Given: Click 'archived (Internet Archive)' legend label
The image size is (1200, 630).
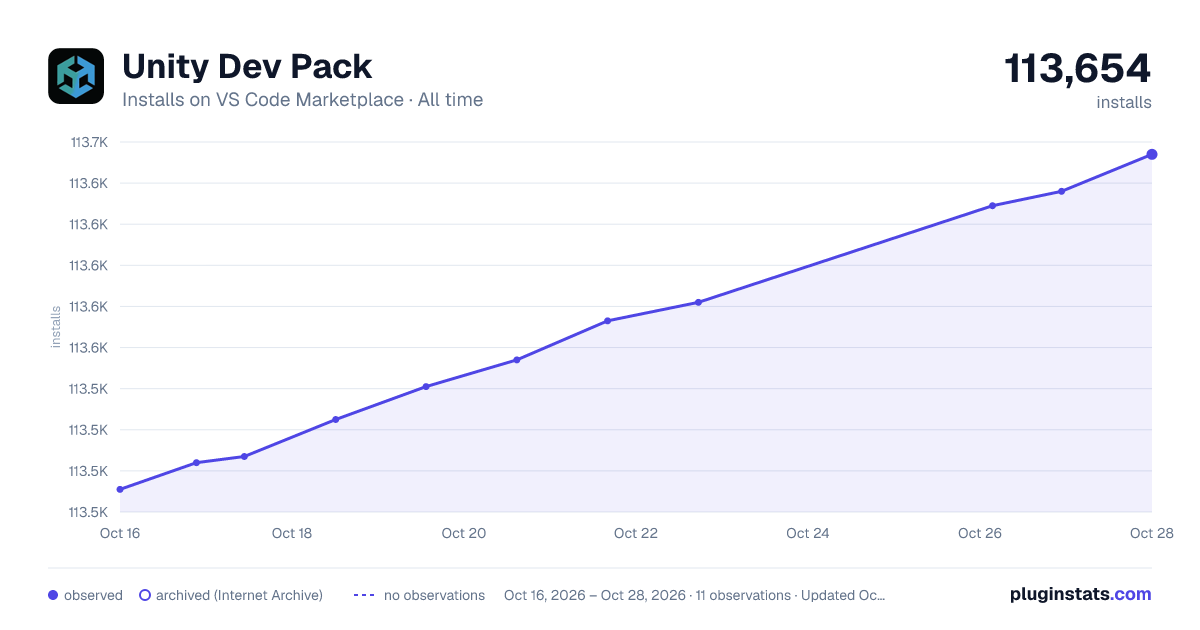Looking at the screenshot, I should point(239,595).
